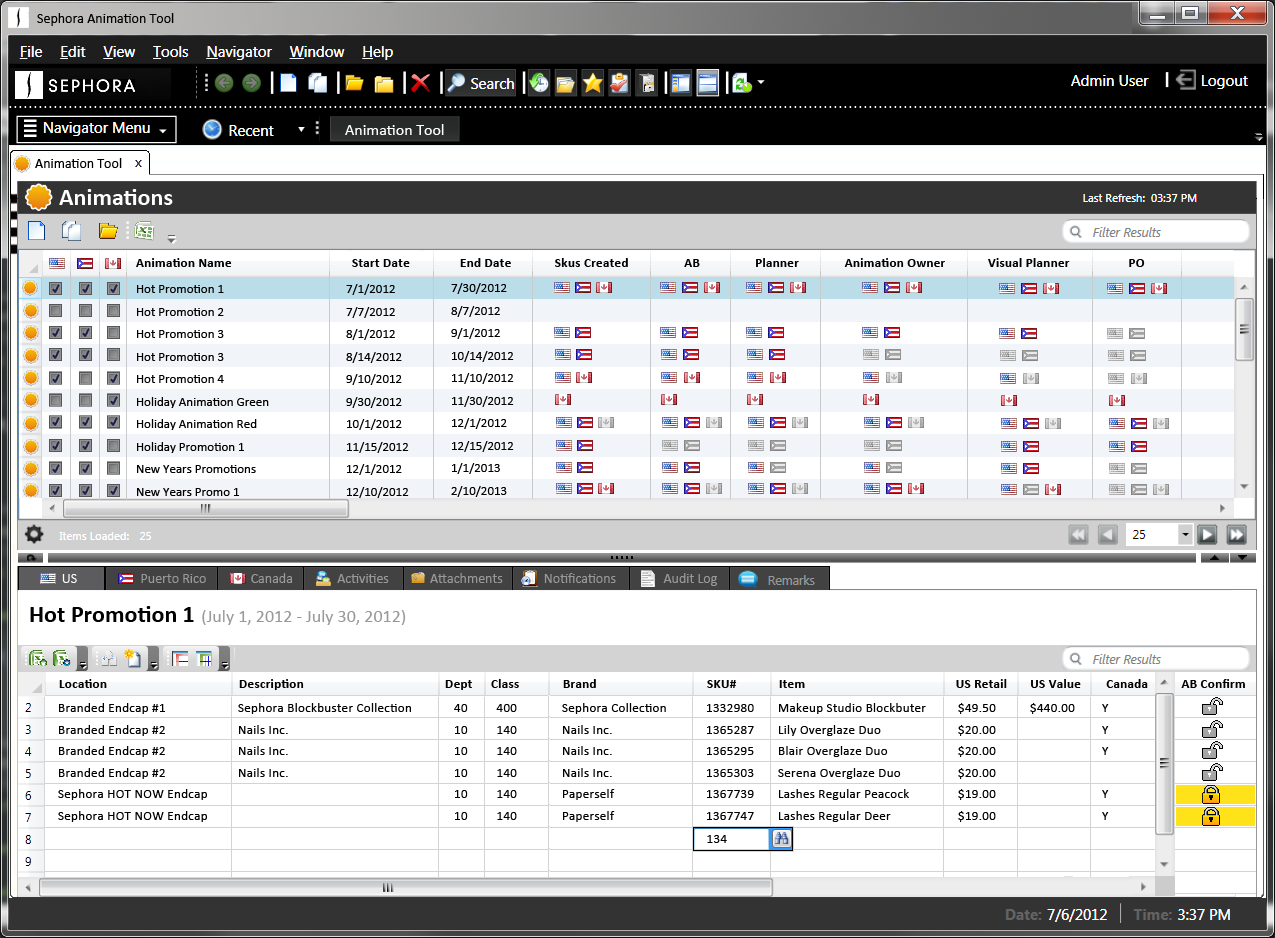The image size is (1275, 938).
Task: Click the checklist tasks icon beside the star
Action: (620, 83)
